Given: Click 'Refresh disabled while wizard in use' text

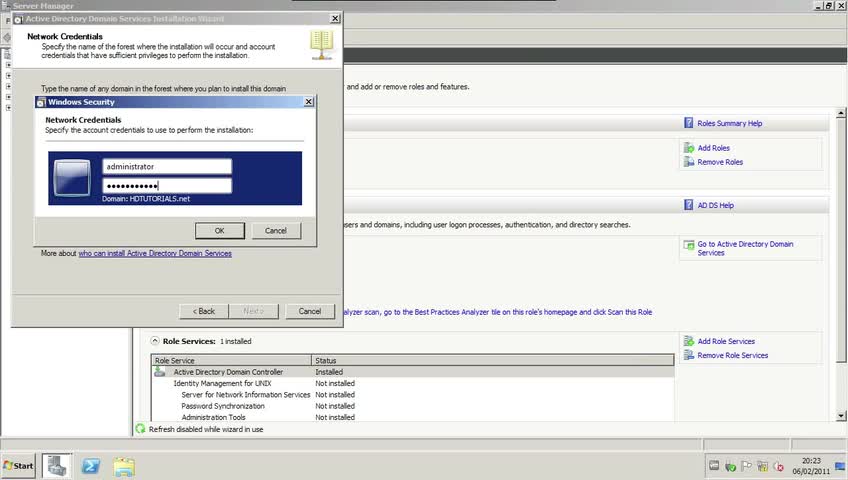Looking at the screenshot, I should pos(206,429).
